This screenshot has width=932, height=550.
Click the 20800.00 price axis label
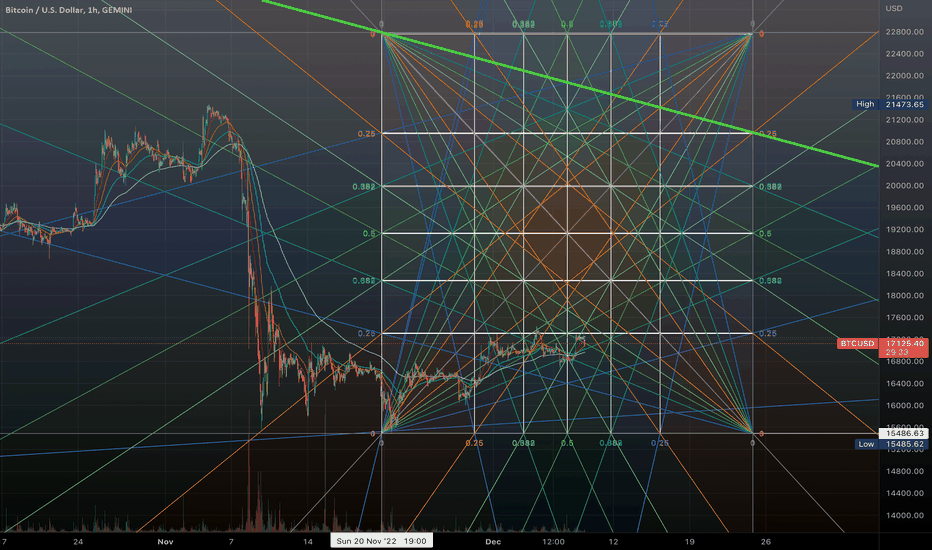pyautogui.click(x=905, y=142)
